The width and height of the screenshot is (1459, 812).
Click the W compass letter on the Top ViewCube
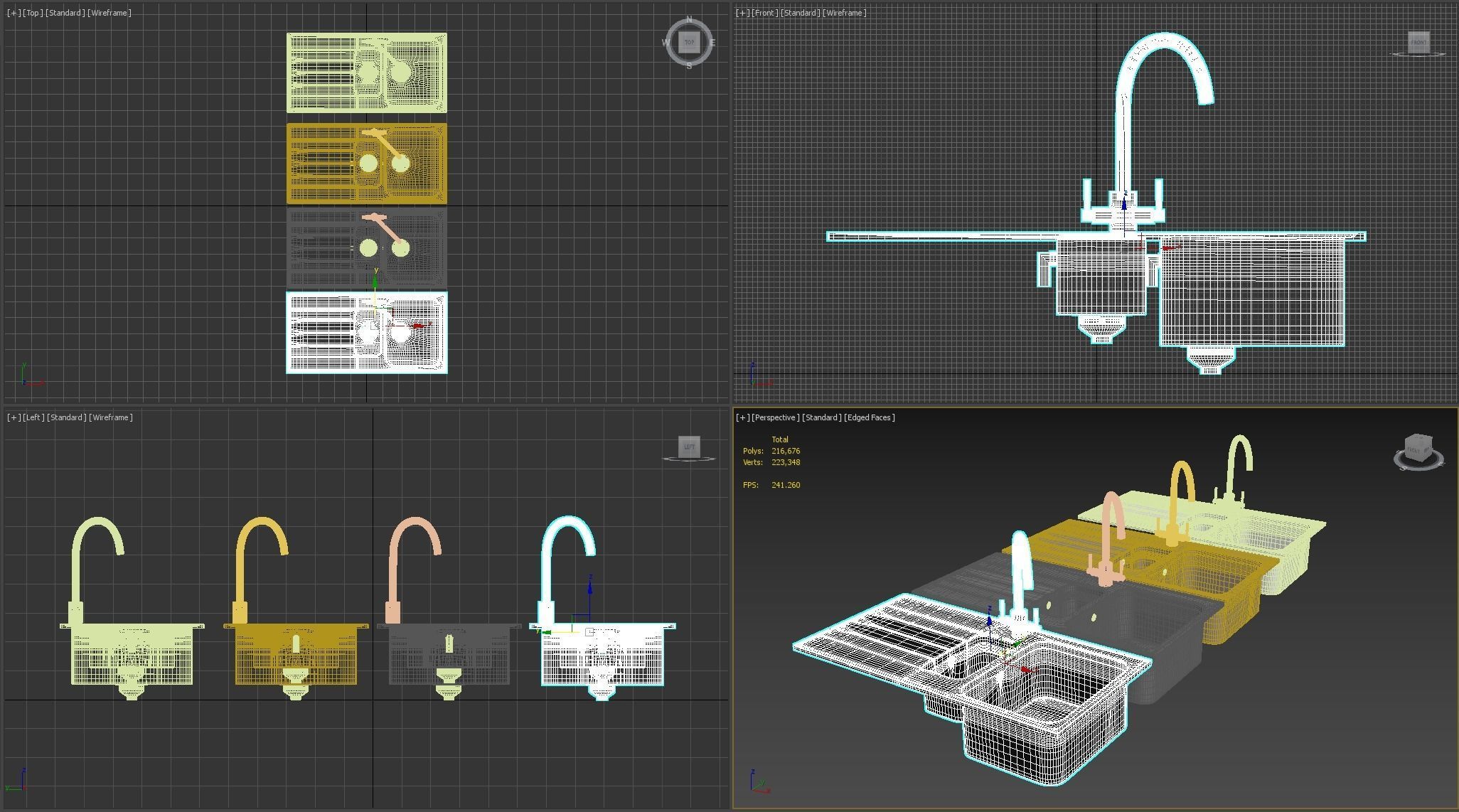point(666,43)
